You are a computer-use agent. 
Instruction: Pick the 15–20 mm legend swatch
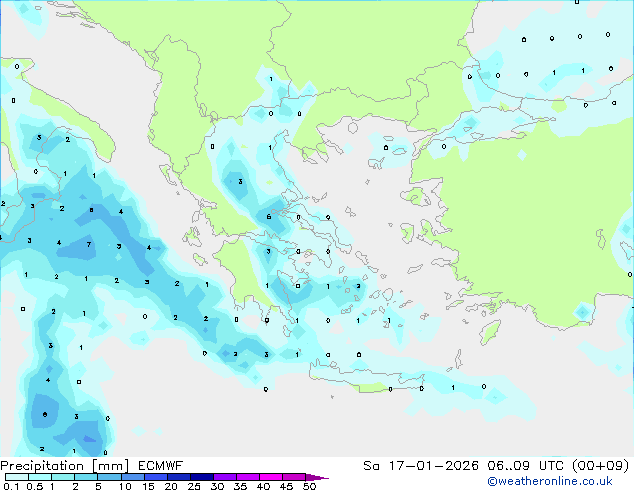(155, 477)
